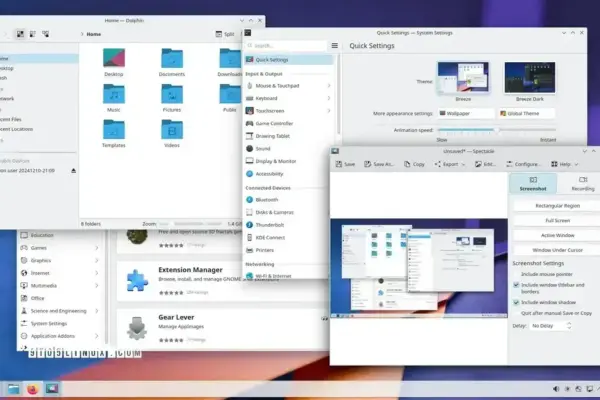Open Thunderbolt settings

[x=286, y=225]
